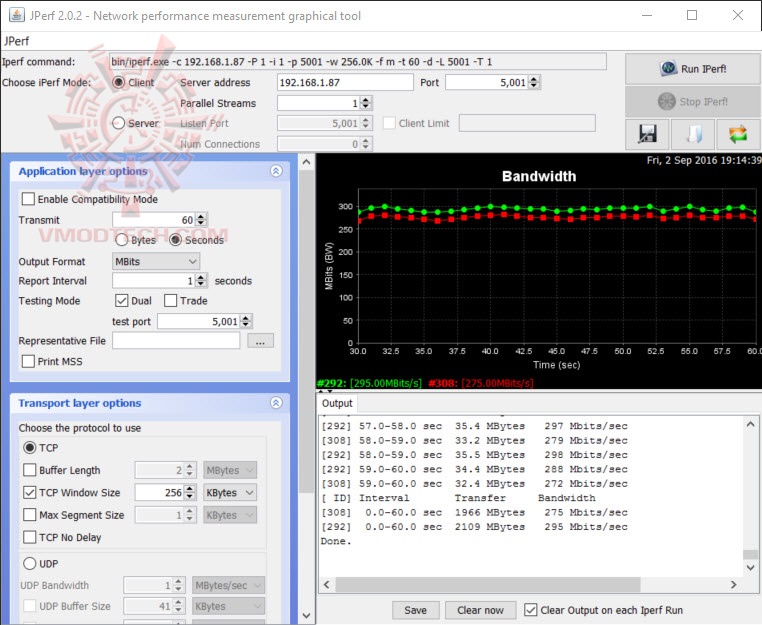The width and height of the screenshot is (762, 625).
Task: Switch to the Output tab
Action: coord(337,403)
